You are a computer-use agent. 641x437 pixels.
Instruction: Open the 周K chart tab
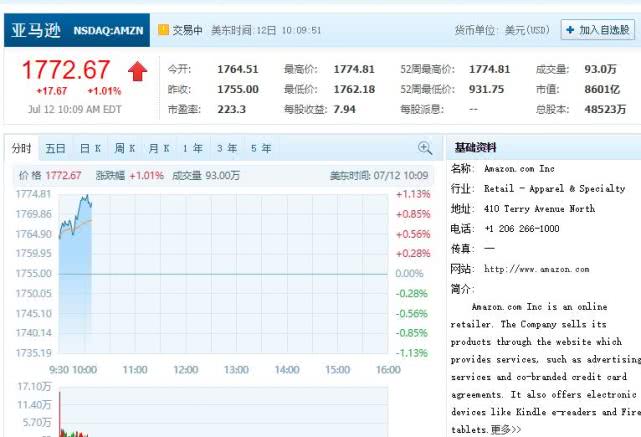pos(125,148)
